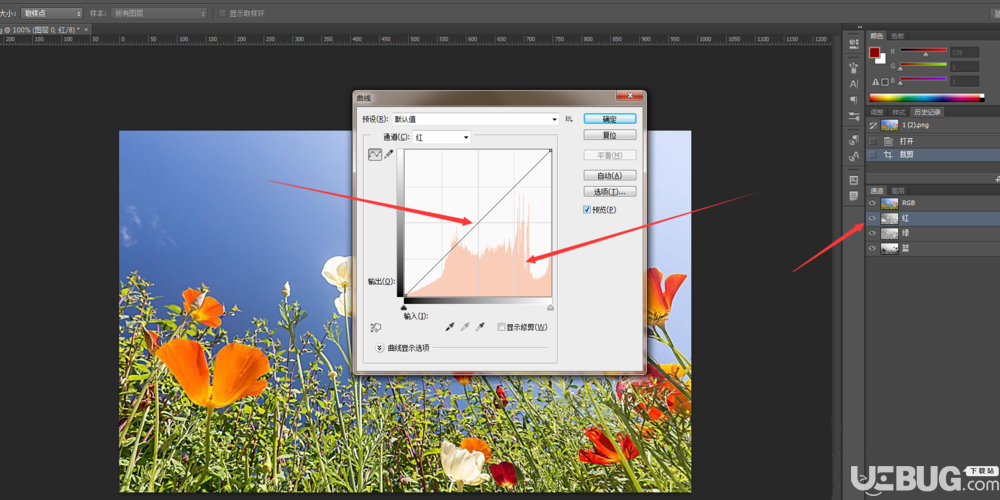Open the Paragraph styles panel icon

tap(854, 140)
